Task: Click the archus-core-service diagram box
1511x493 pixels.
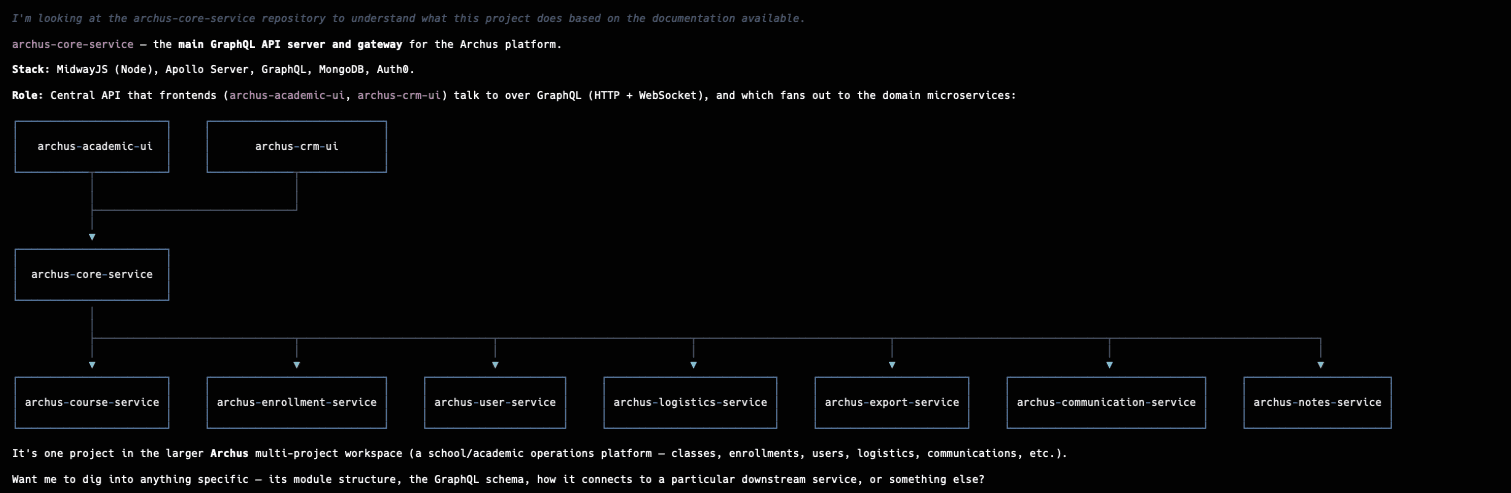Action: pyautogui.click(x=92, y=274)
